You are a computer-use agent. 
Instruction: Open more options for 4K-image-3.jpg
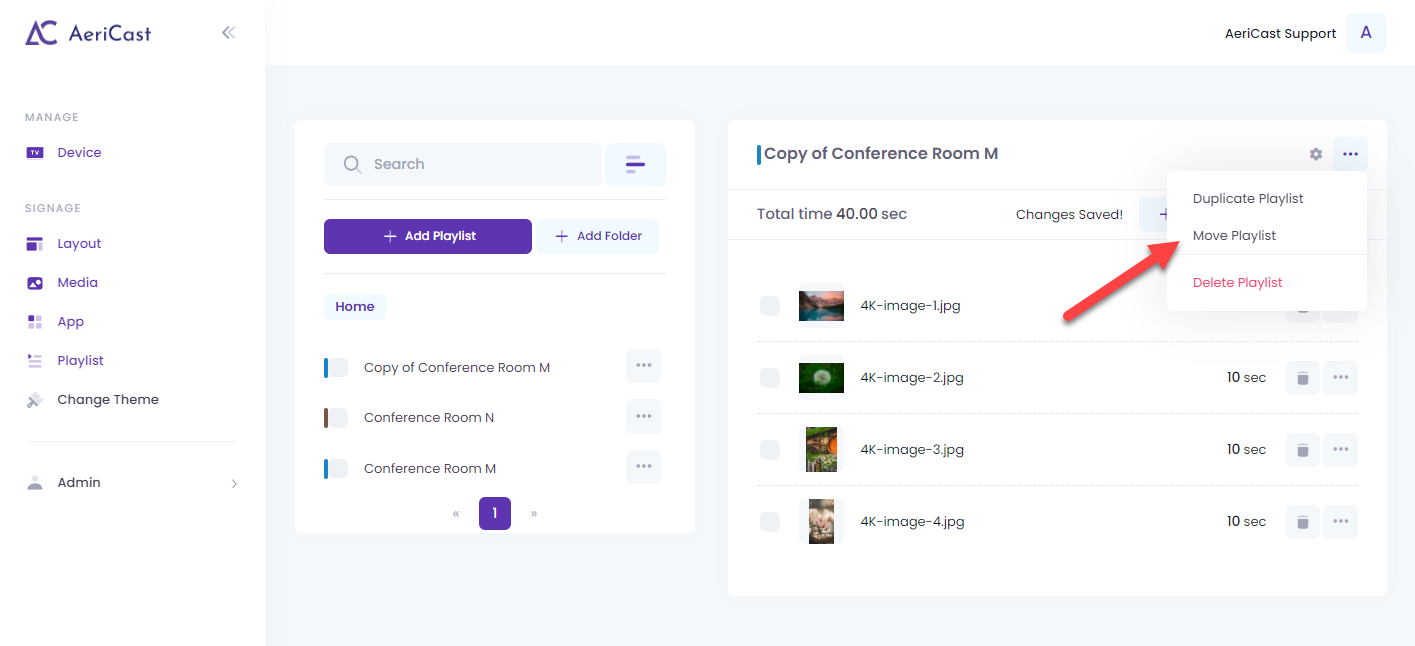coord(1341,450)
